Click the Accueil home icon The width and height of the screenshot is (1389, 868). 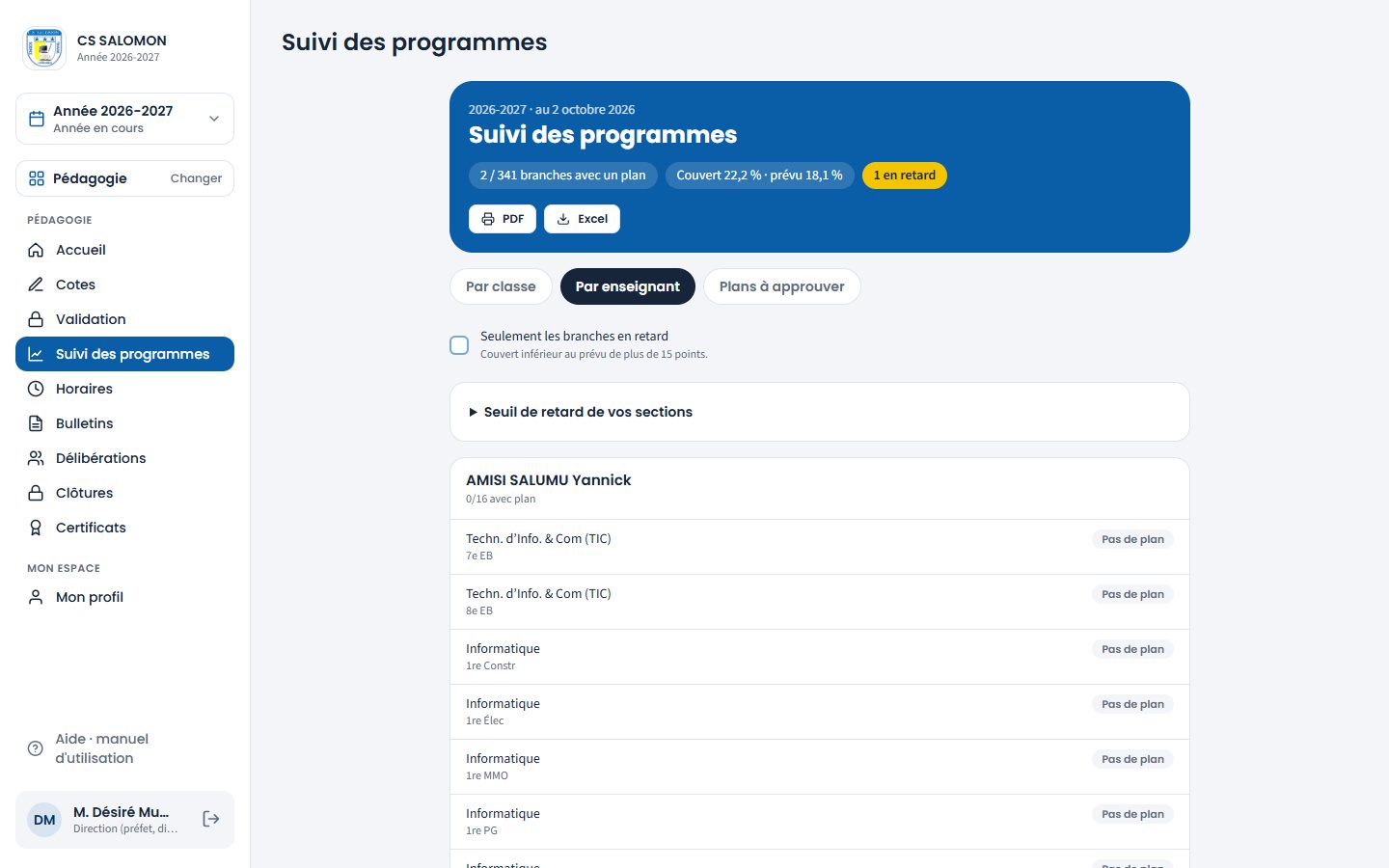pyautogui.click(x=36, y=250)
